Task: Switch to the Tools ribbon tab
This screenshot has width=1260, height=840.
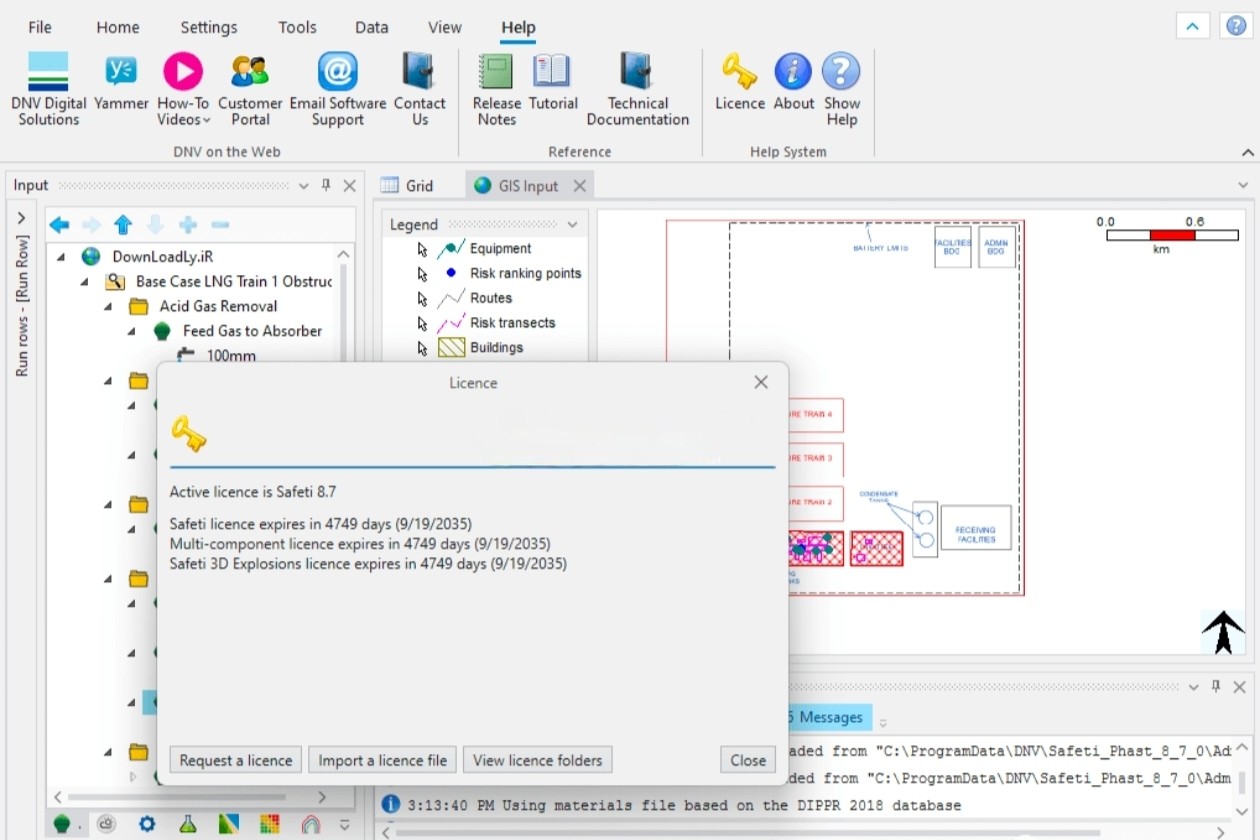Action: tap(297, 27)
